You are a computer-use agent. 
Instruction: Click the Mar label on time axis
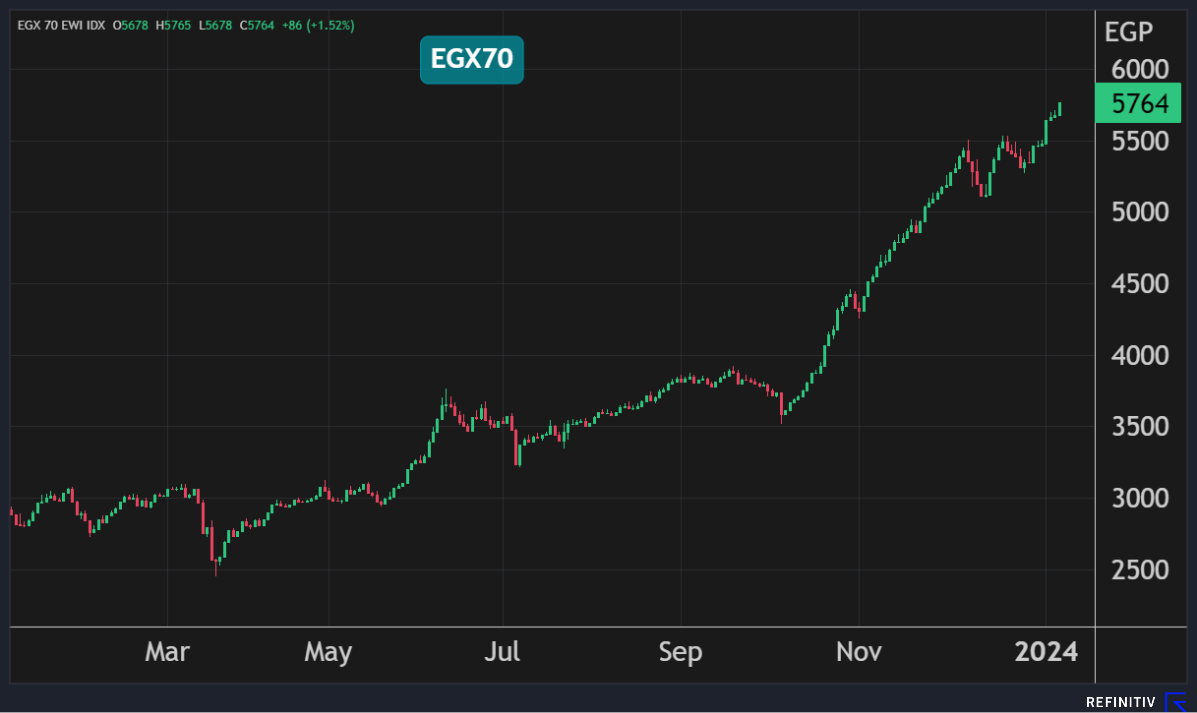167,653
